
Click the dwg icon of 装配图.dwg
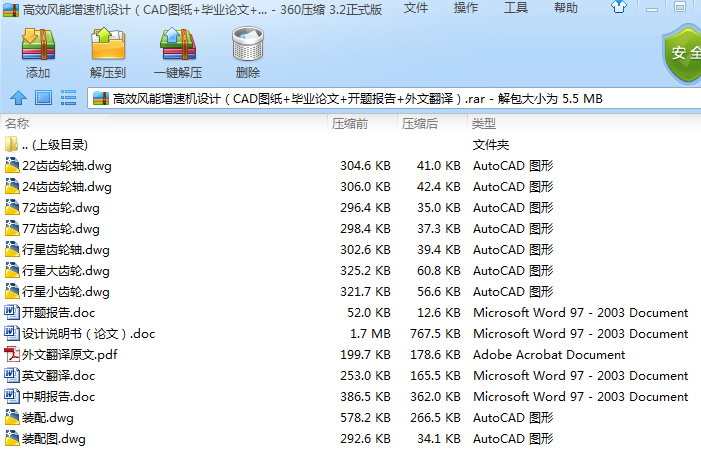12,439
